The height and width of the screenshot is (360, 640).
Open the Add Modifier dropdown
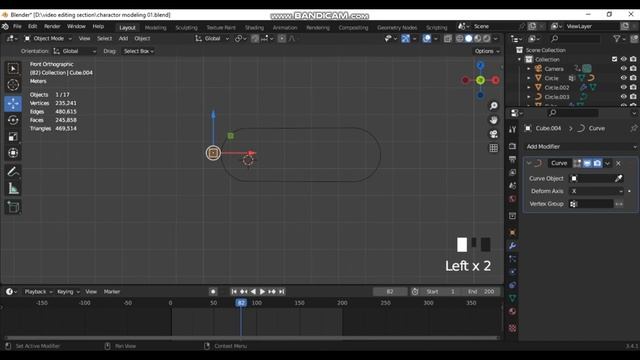tap(580, 147)
